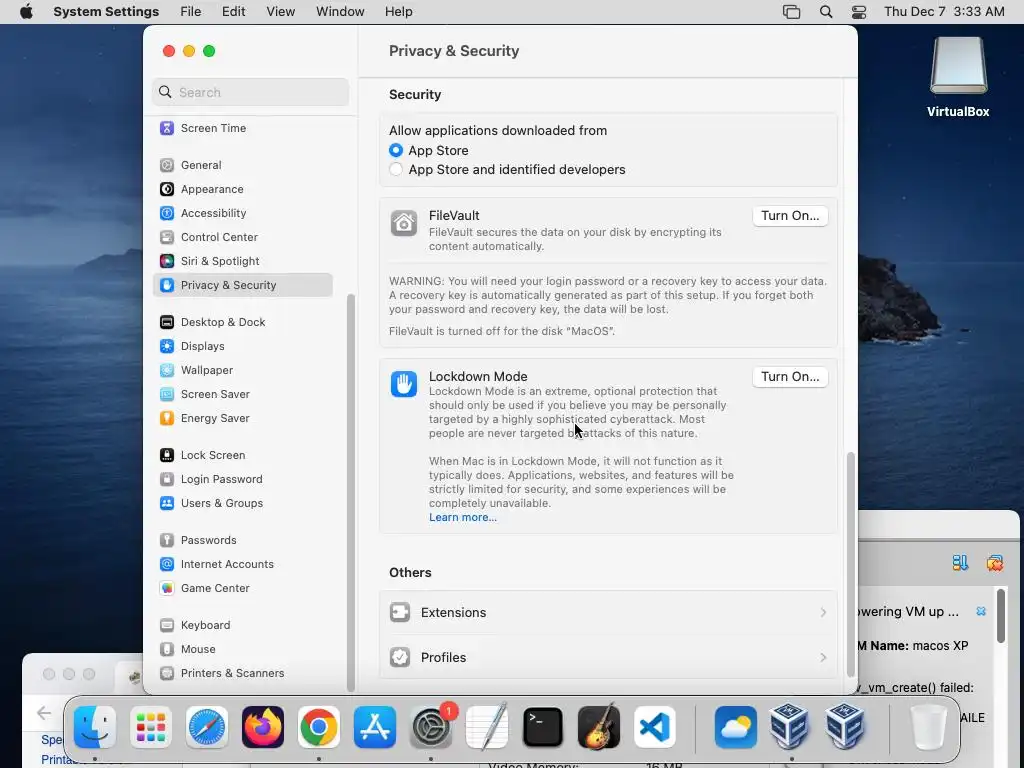1024x768 pixels.
Task: Launch Terminal from the Dock
Action: click(543, 727)
